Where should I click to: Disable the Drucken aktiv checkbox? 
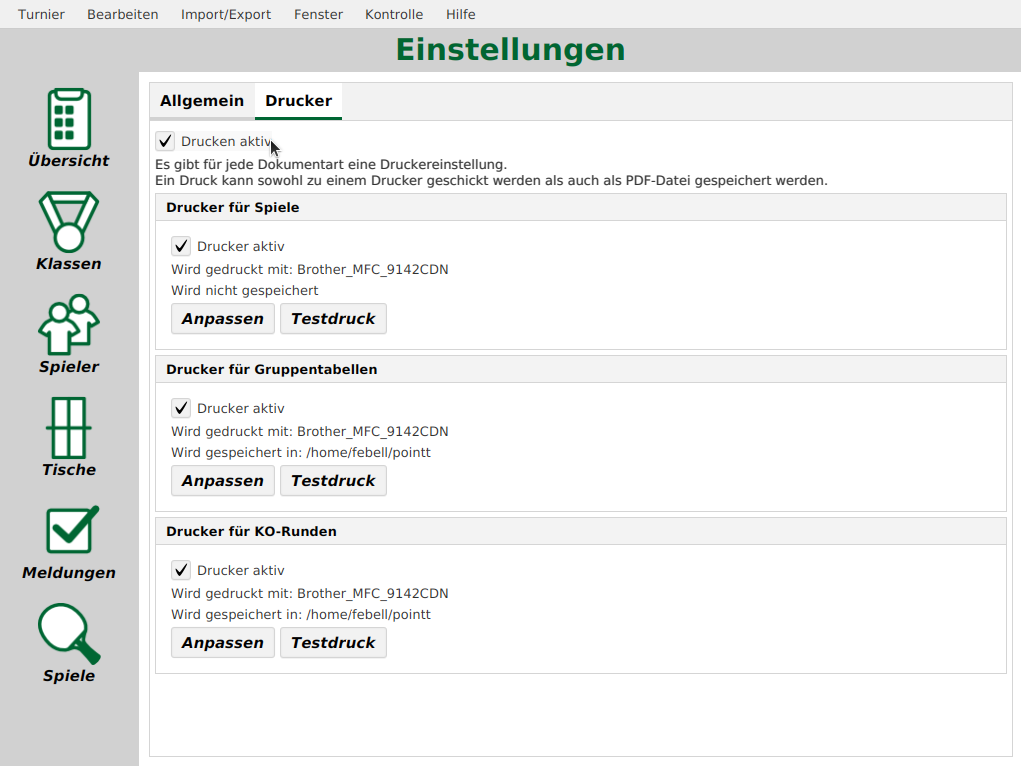165,141
